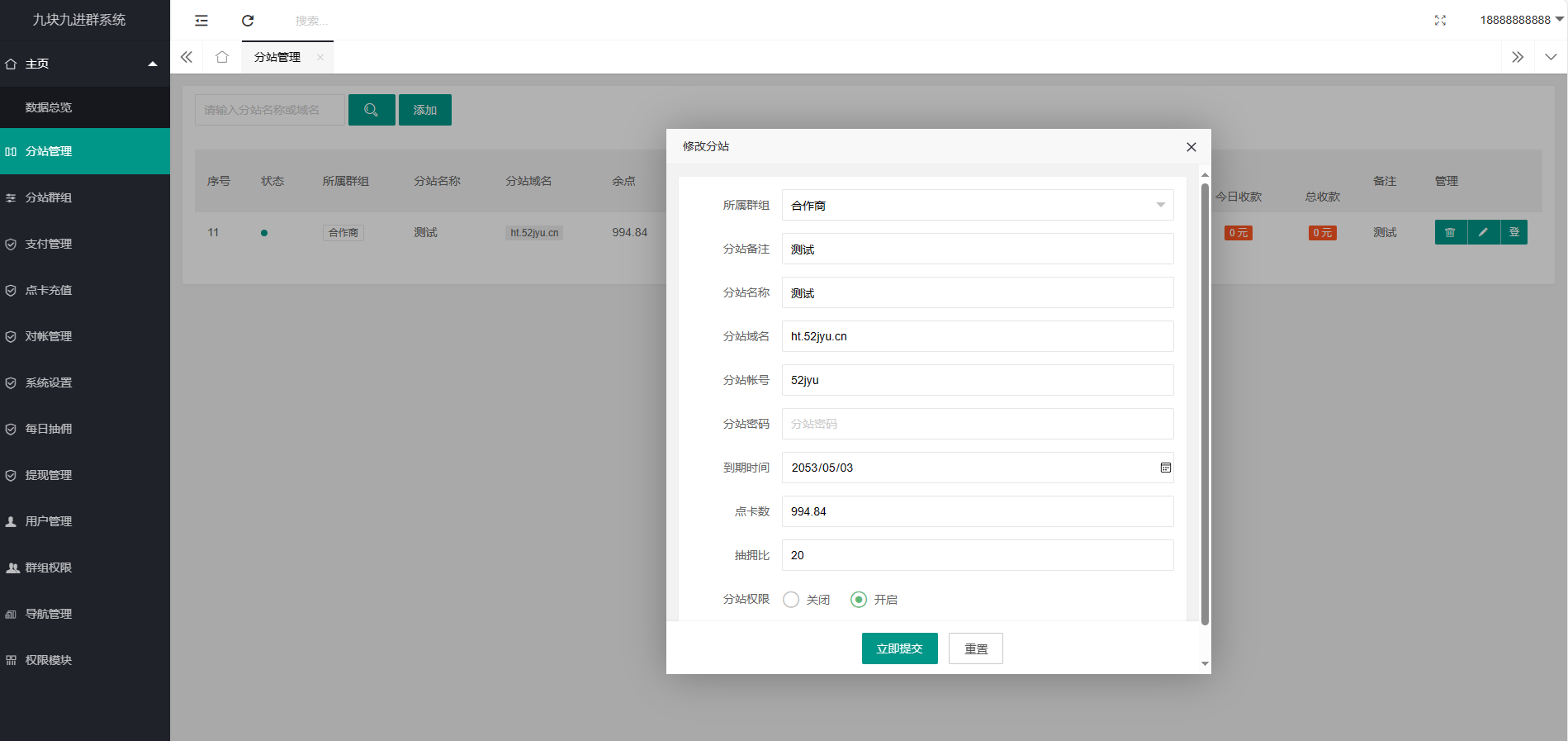Viewport: 1568px width, 741px height.
Task: Select the 关闭 radio option
Action: 791,600
